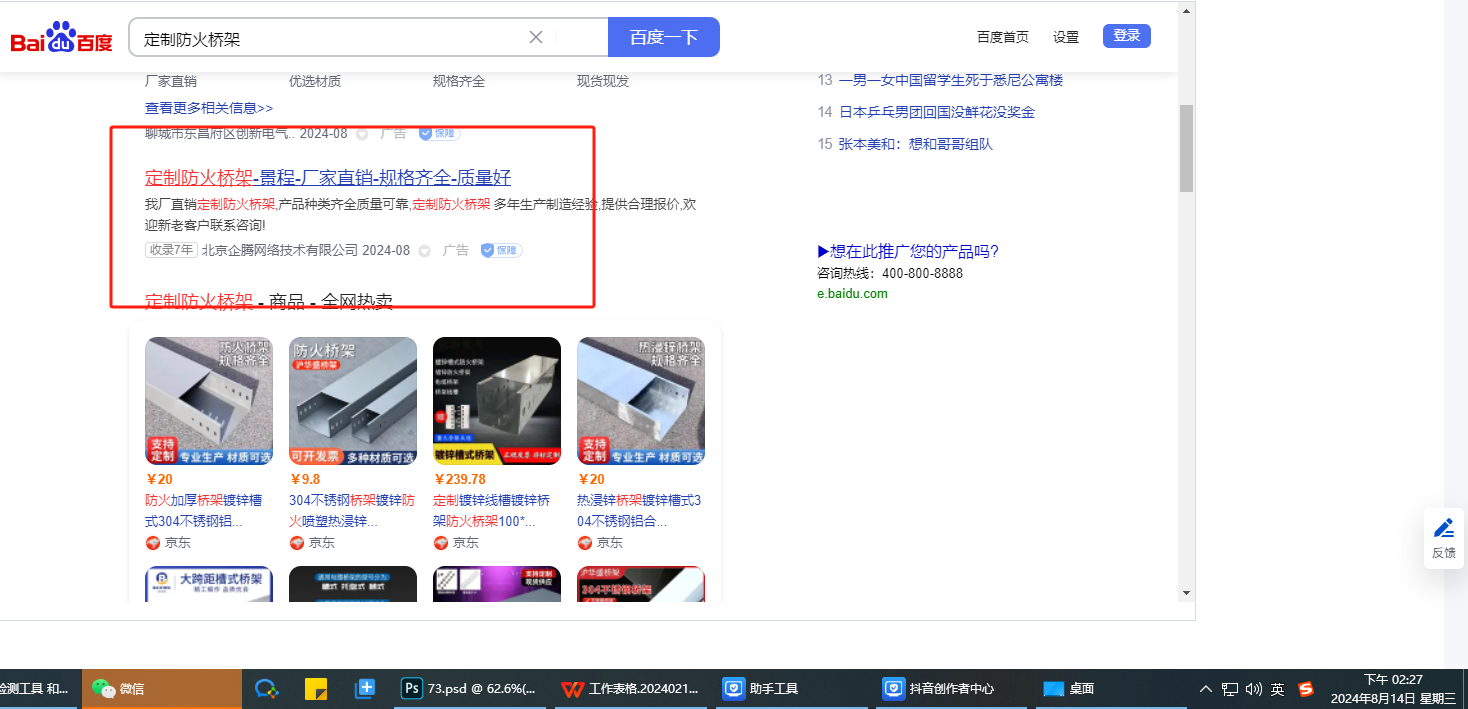Open product thumbnail for 热浸锌桥架 ¥20
1468x709 pixels.
(641, 401)
